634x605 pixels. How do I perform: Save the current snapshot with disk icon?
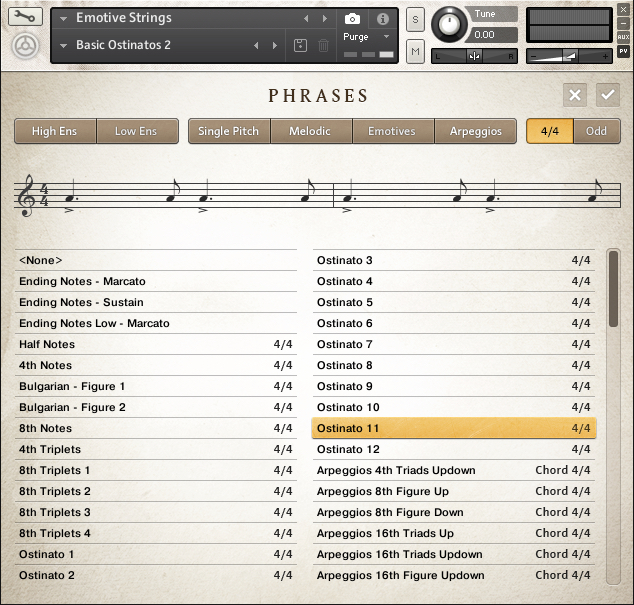[300, 45]
